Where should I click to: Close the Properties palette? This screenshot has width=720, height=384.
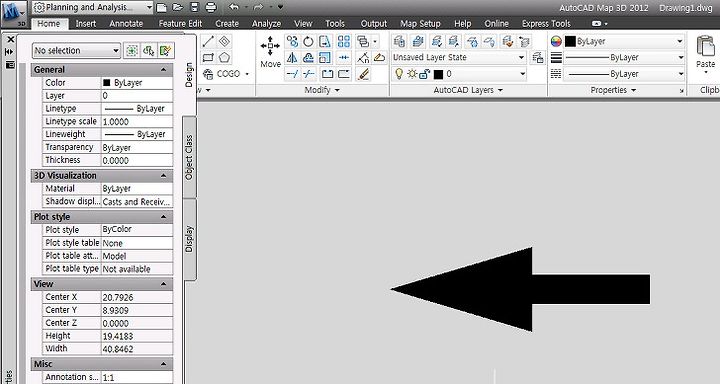coord(10,40)
